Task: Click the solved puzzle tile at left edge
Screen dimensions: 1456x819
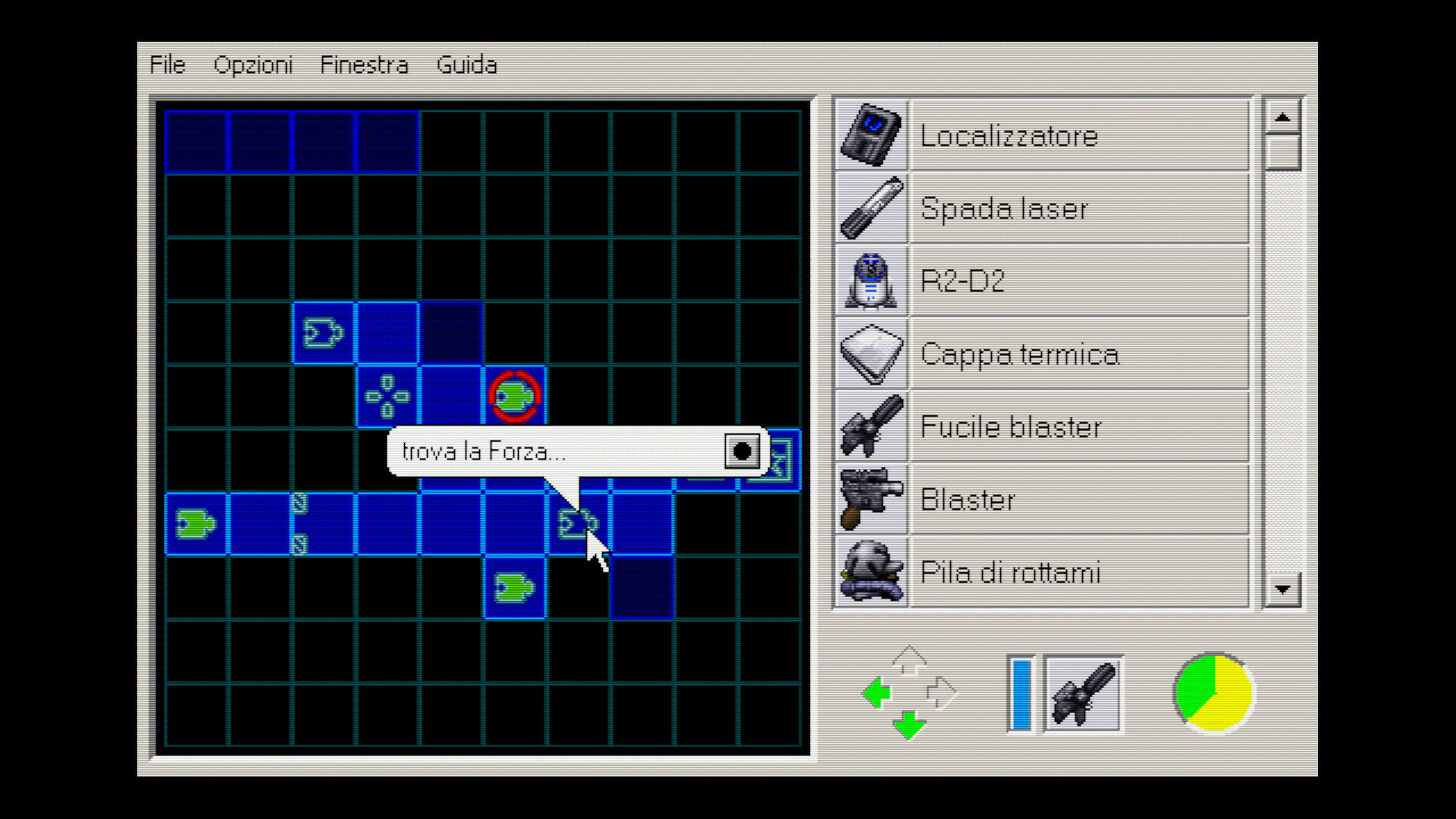Action: point(196,524)
